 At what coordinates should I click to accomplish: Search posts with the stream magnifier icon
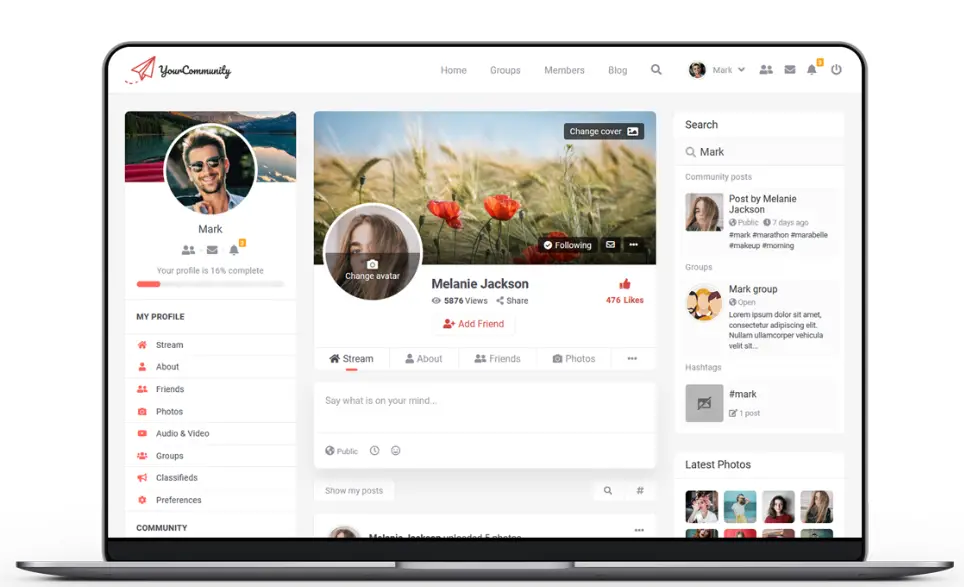pyautogui.click(x=607, y=490)
